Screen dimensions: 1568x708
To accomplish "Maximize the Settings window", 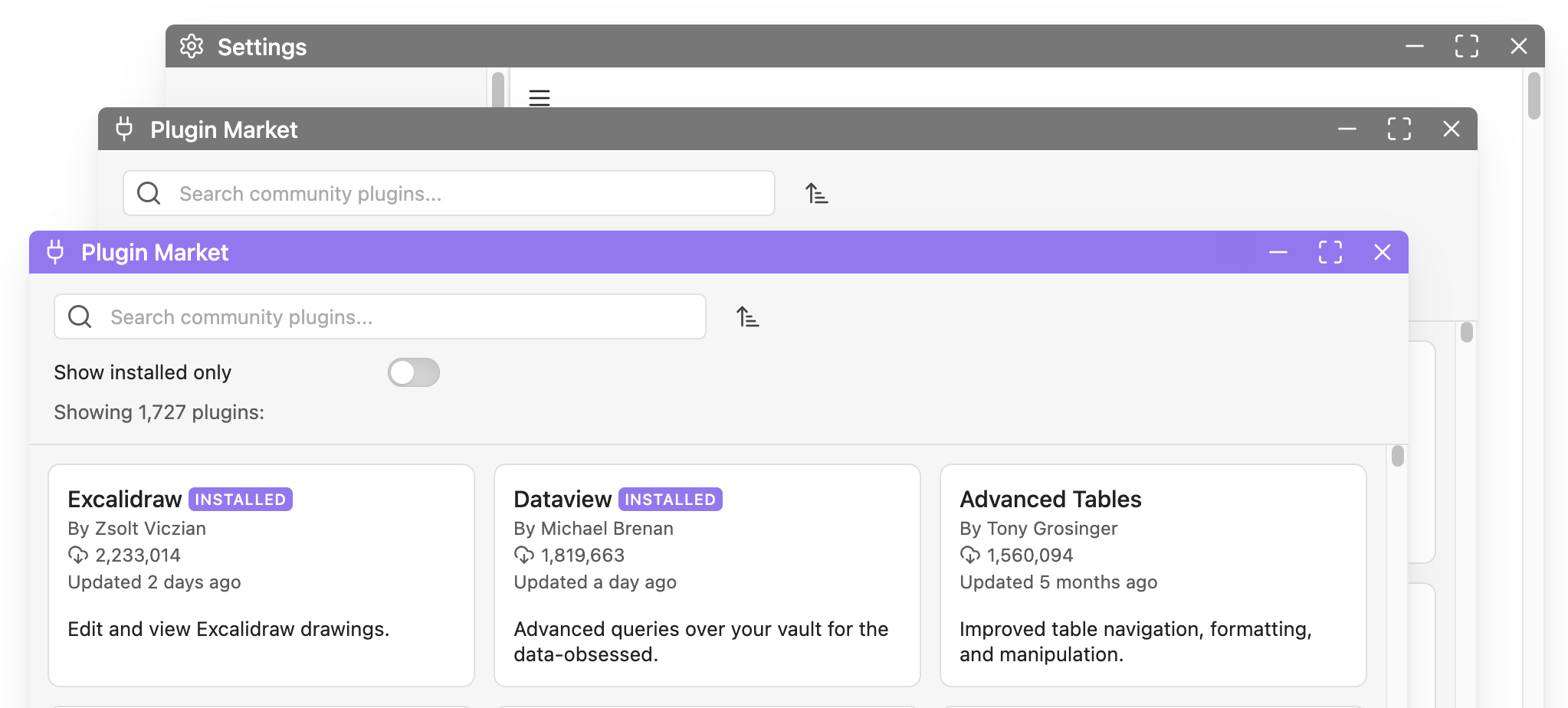I will click(x=1467, y=46).
